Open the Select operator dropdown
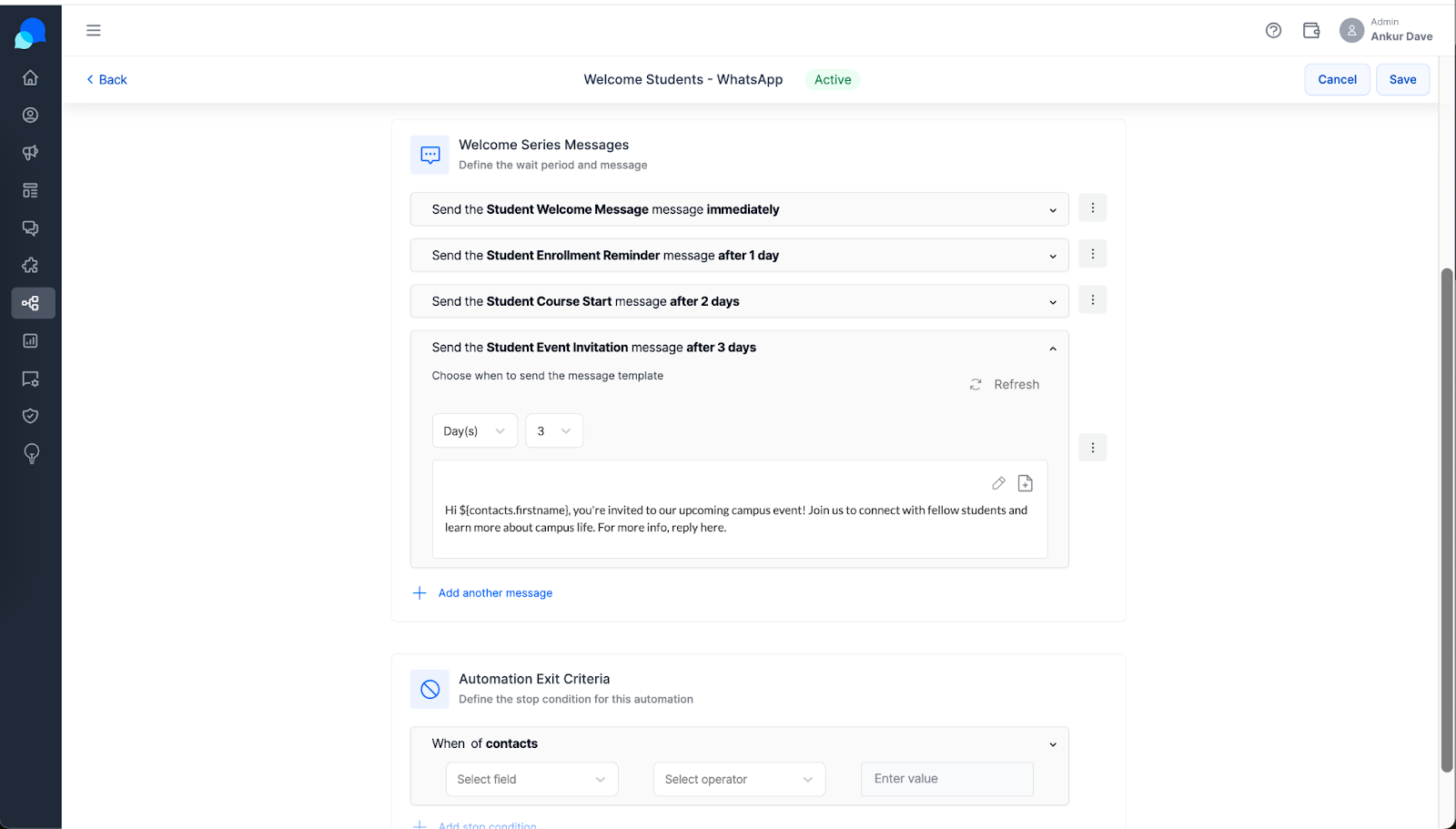 pos(739,780)
